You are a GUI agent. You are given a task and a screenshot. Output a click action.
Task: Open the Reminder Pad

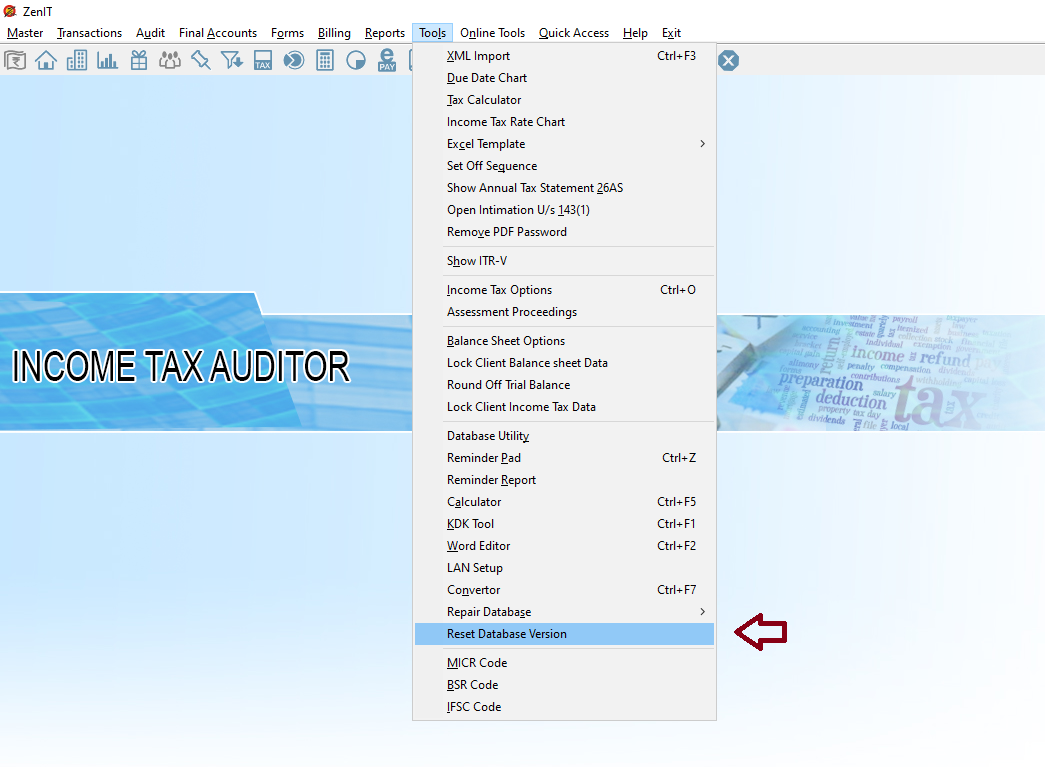click(x=564, y=458)
